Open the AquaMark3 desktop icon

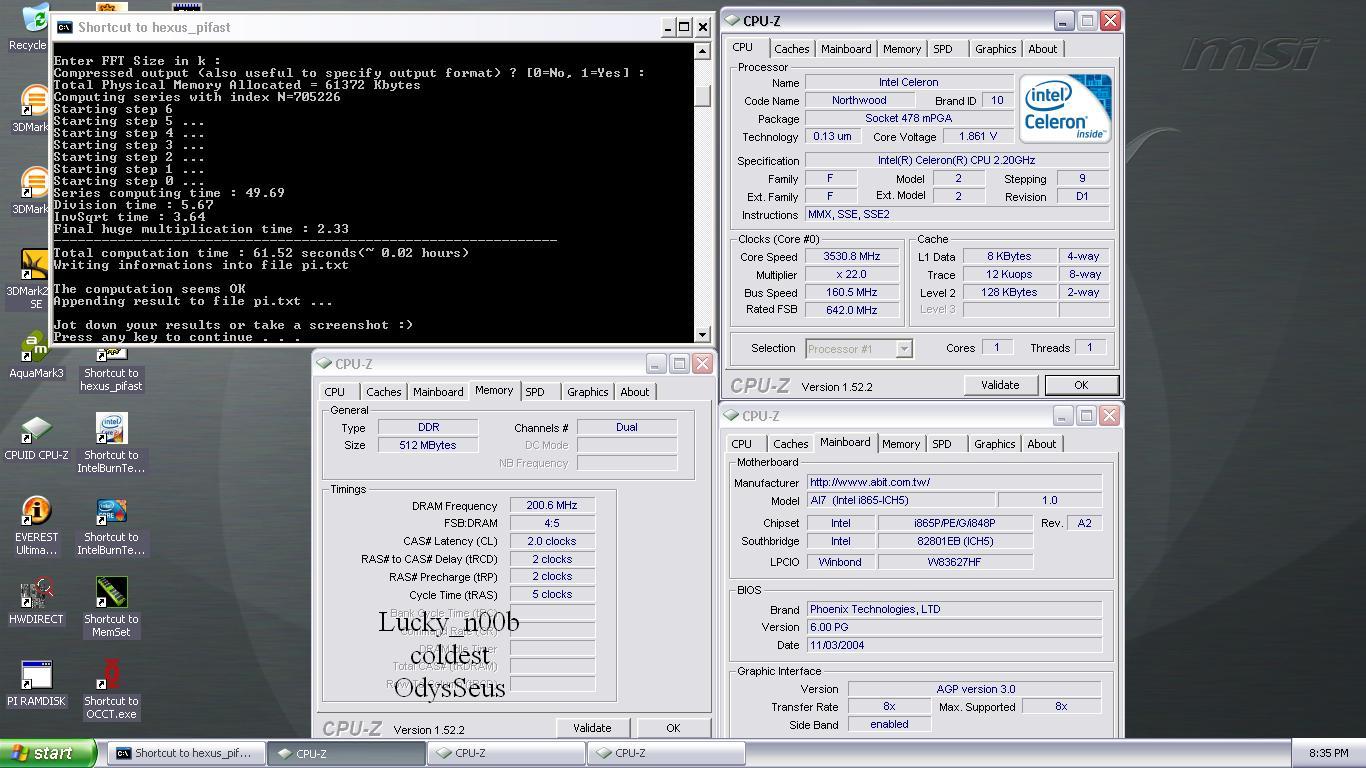point(36,356)
